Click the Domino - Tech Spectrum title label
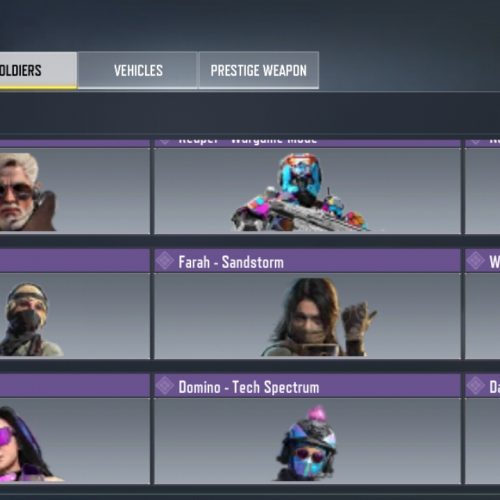 point(249,387)
